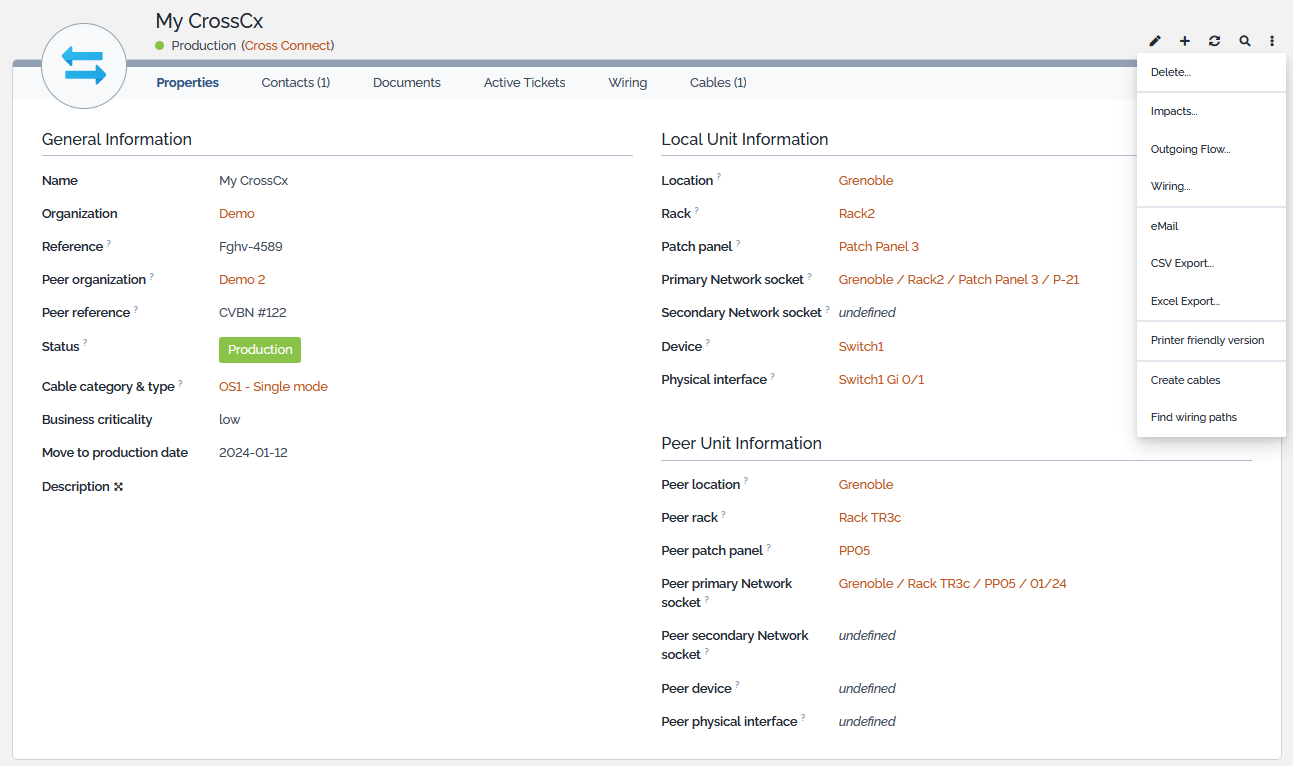Click help mark next to Peer organization
Screen dimensions: 1293x766
[152, 276]
